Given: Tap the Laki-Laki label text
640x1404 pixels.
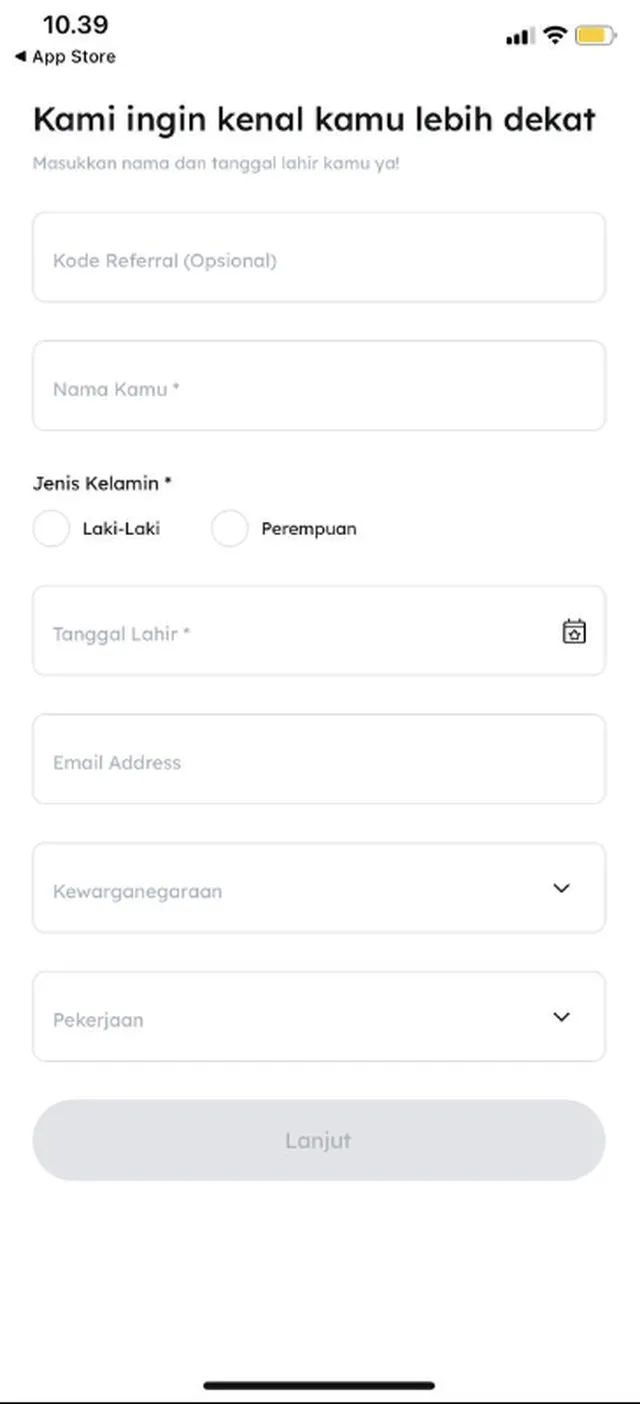Looking at the screenshot, I should pyautogui.click(x=121, y=529).
